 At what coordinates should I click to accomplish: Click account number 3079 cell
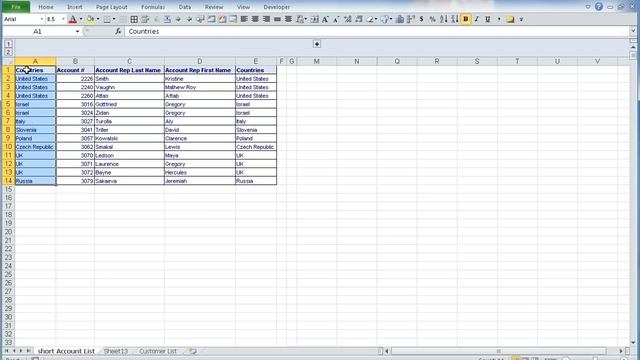click(75, 181)
